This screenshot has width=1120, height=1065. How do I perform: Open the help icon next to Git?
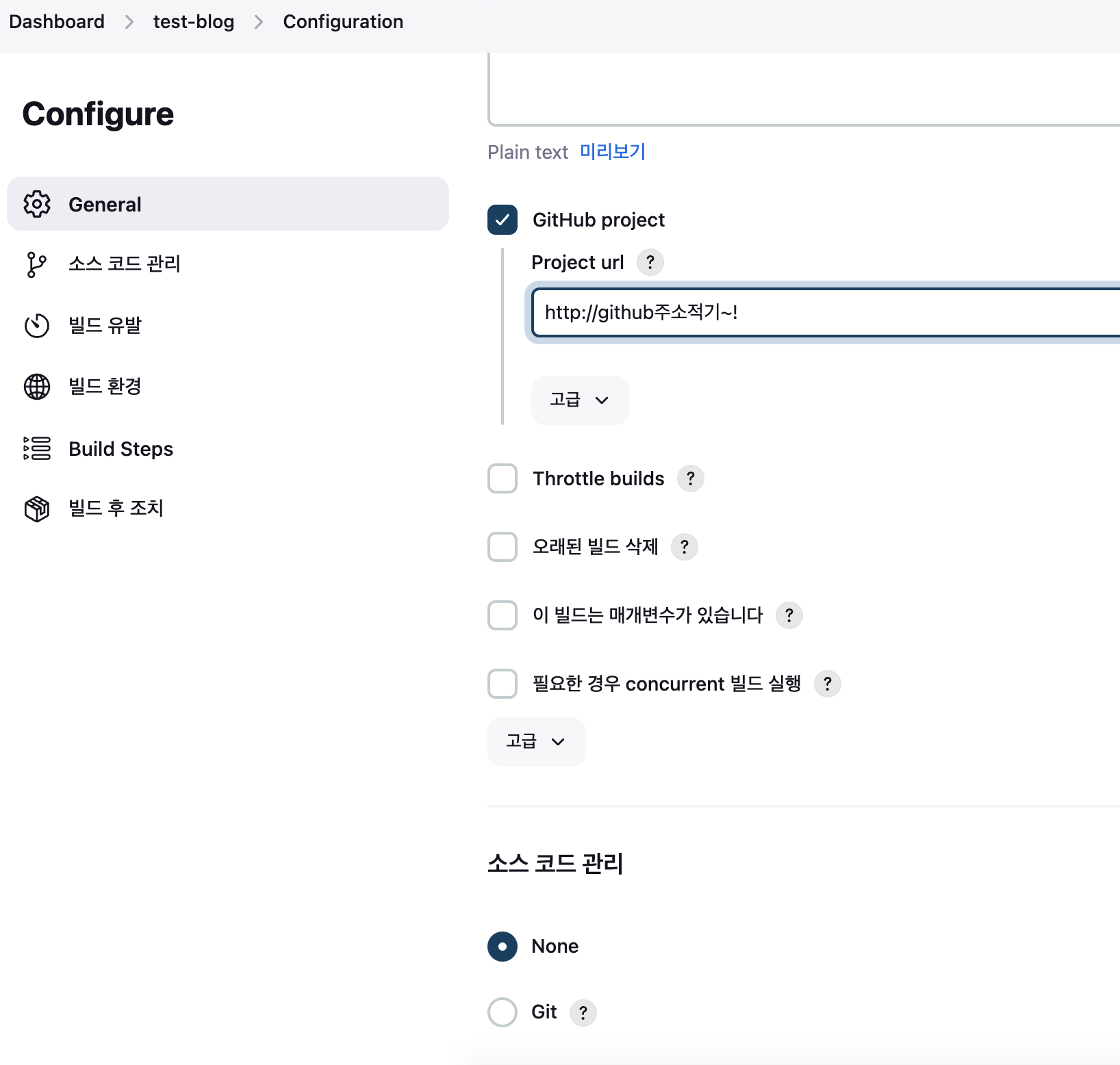pos(583,1012)
